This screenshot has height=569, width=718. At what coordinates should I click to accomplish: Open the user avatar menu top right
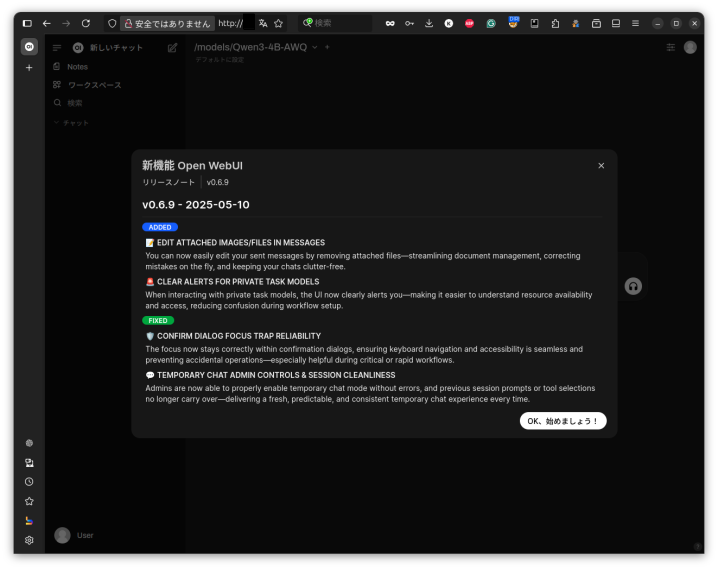(x=690, y=47)
